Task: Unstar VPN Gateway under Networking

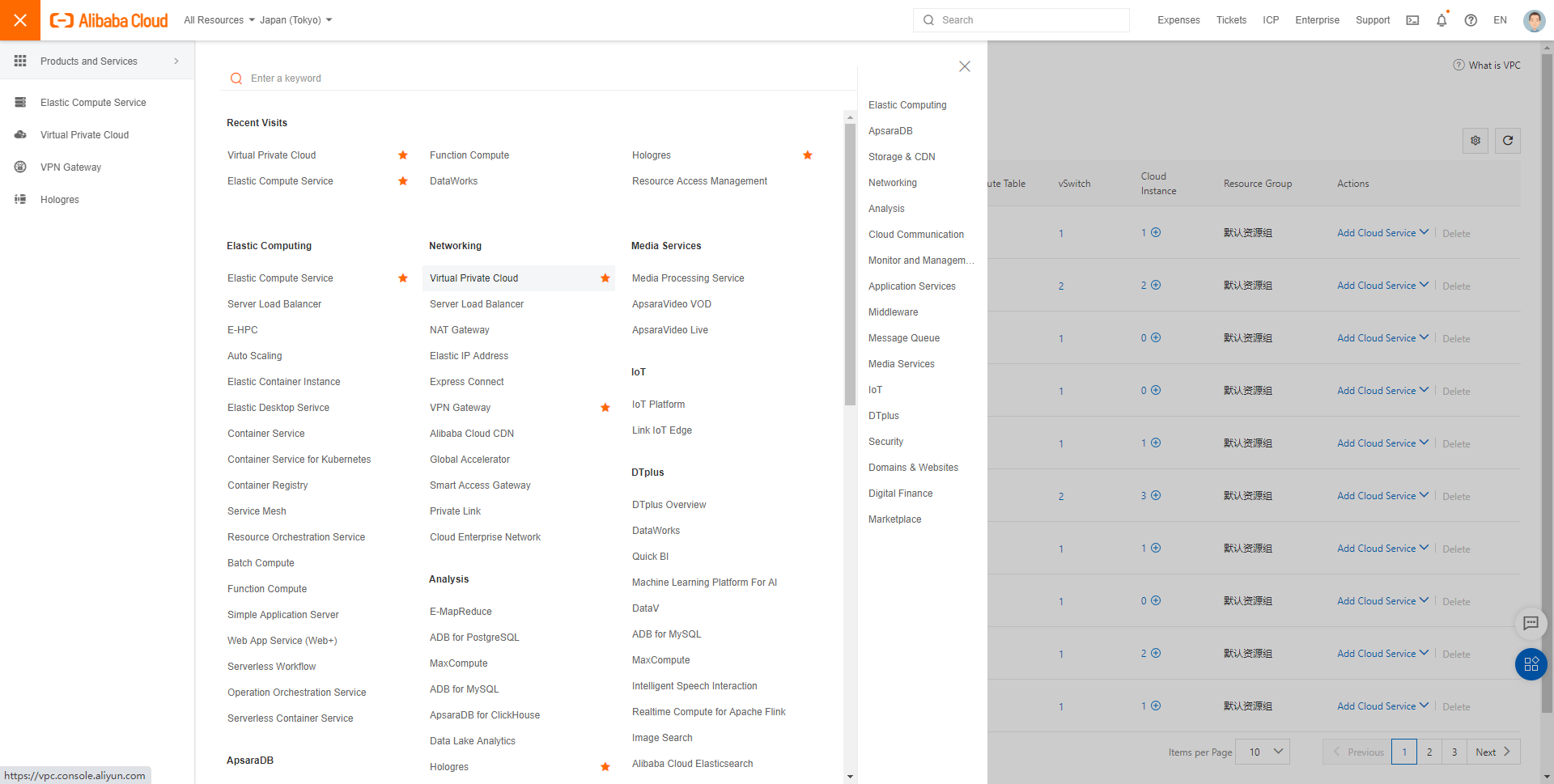Action: pyautogui.click(x=605, y=408)
